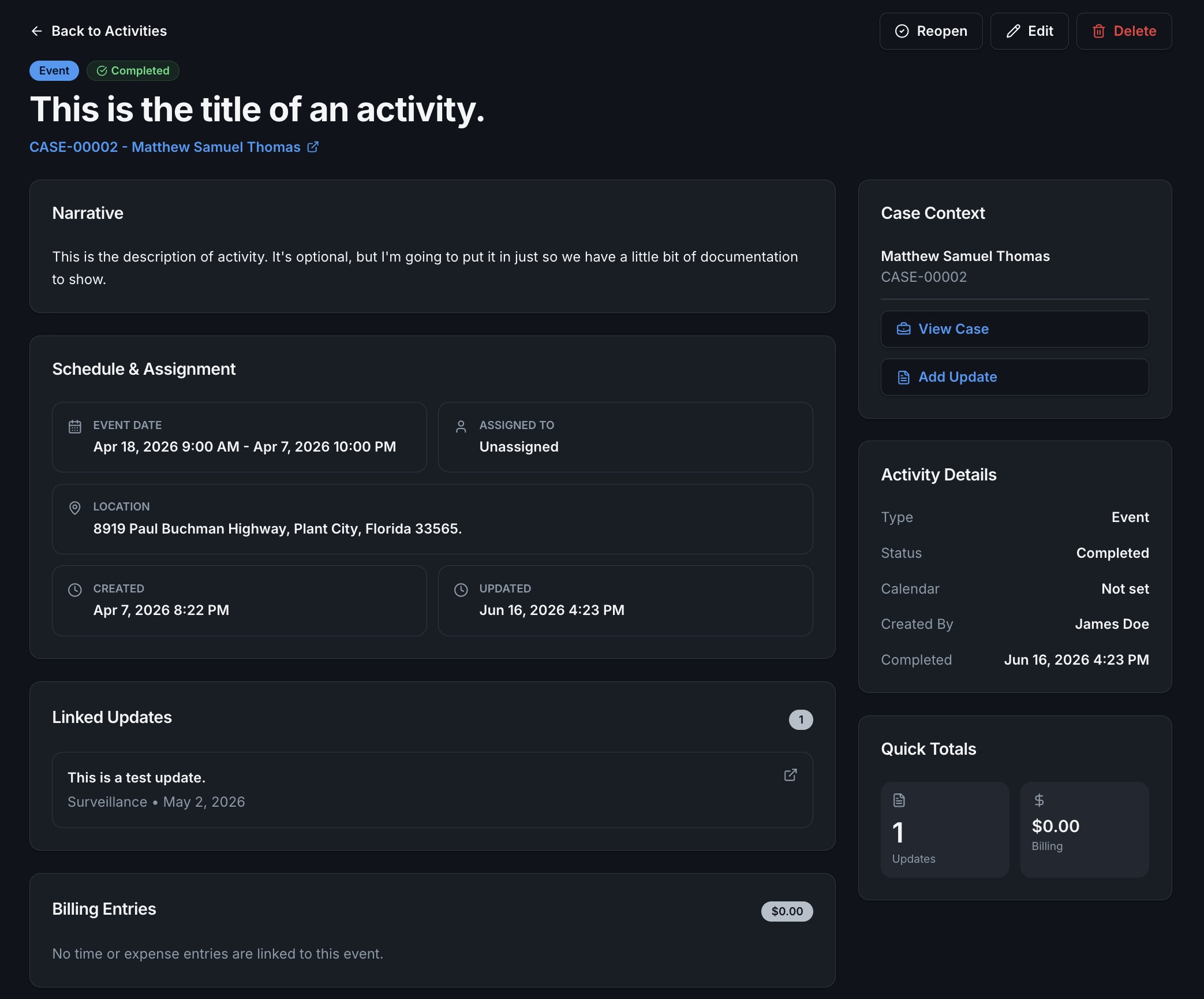The image size is (1204, 999).
Task: Click the Completed status badge
Action: coord(133,70)
